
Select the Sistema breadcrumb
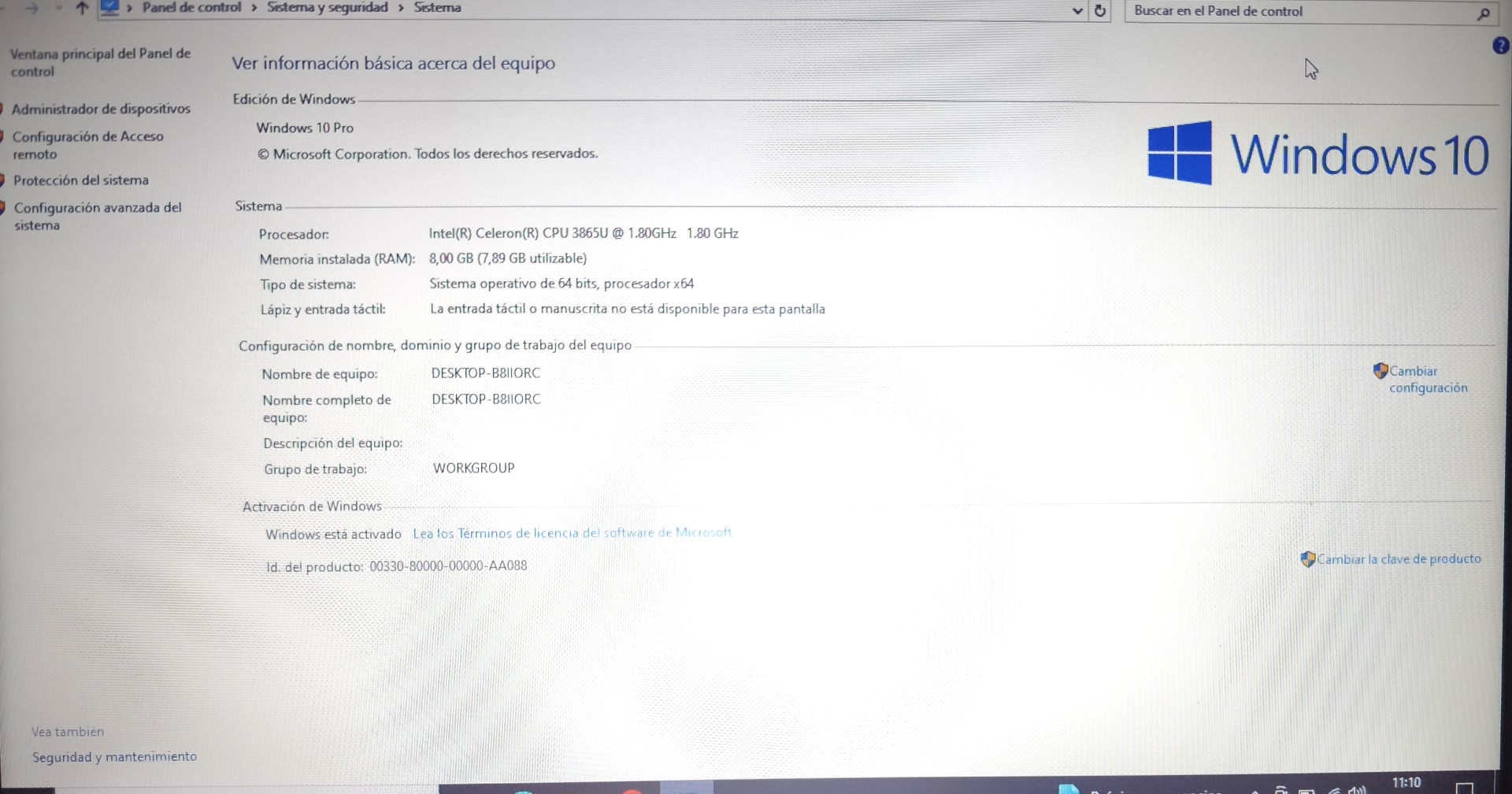click(437, 7)
